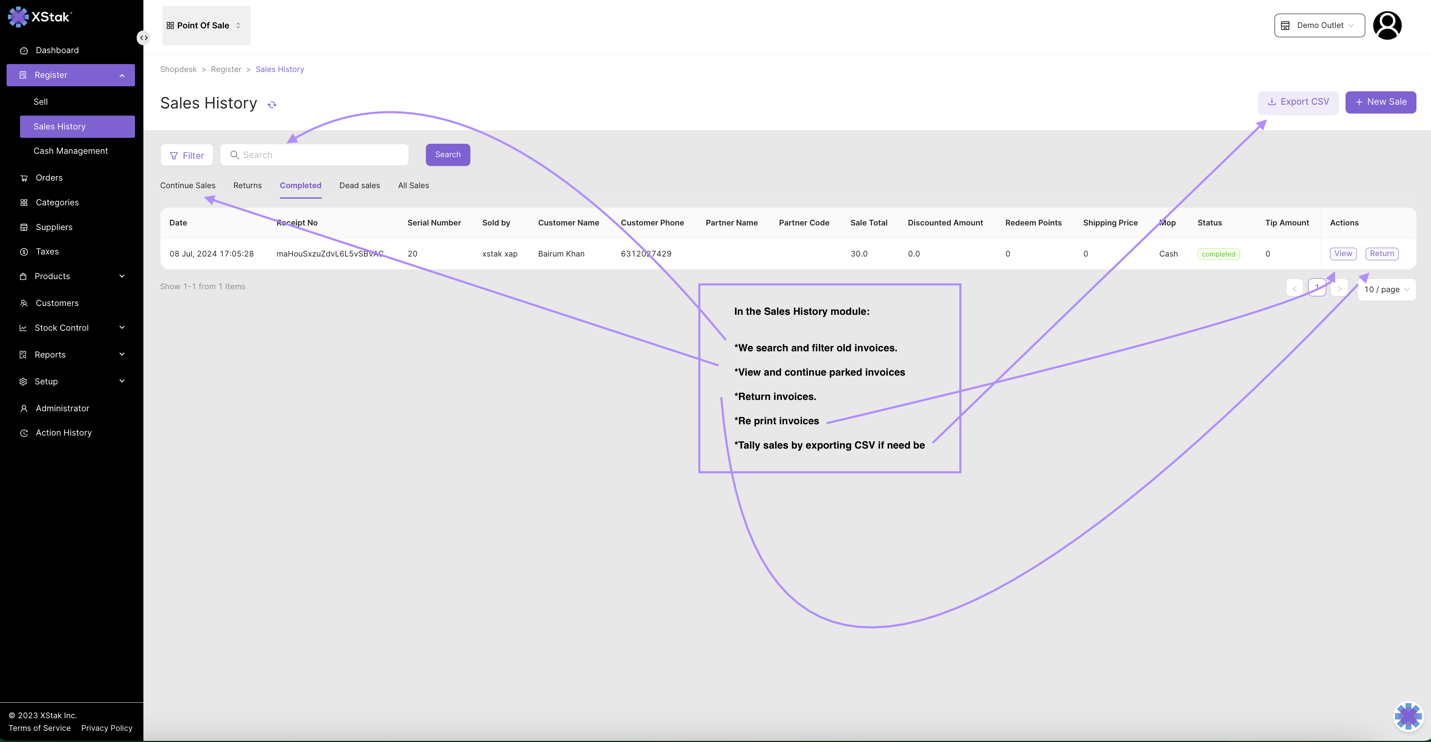Collapse the sidebar using the arrow toggle
The height and width of the screenshot is (742, 1431).
tap(144, 38)
